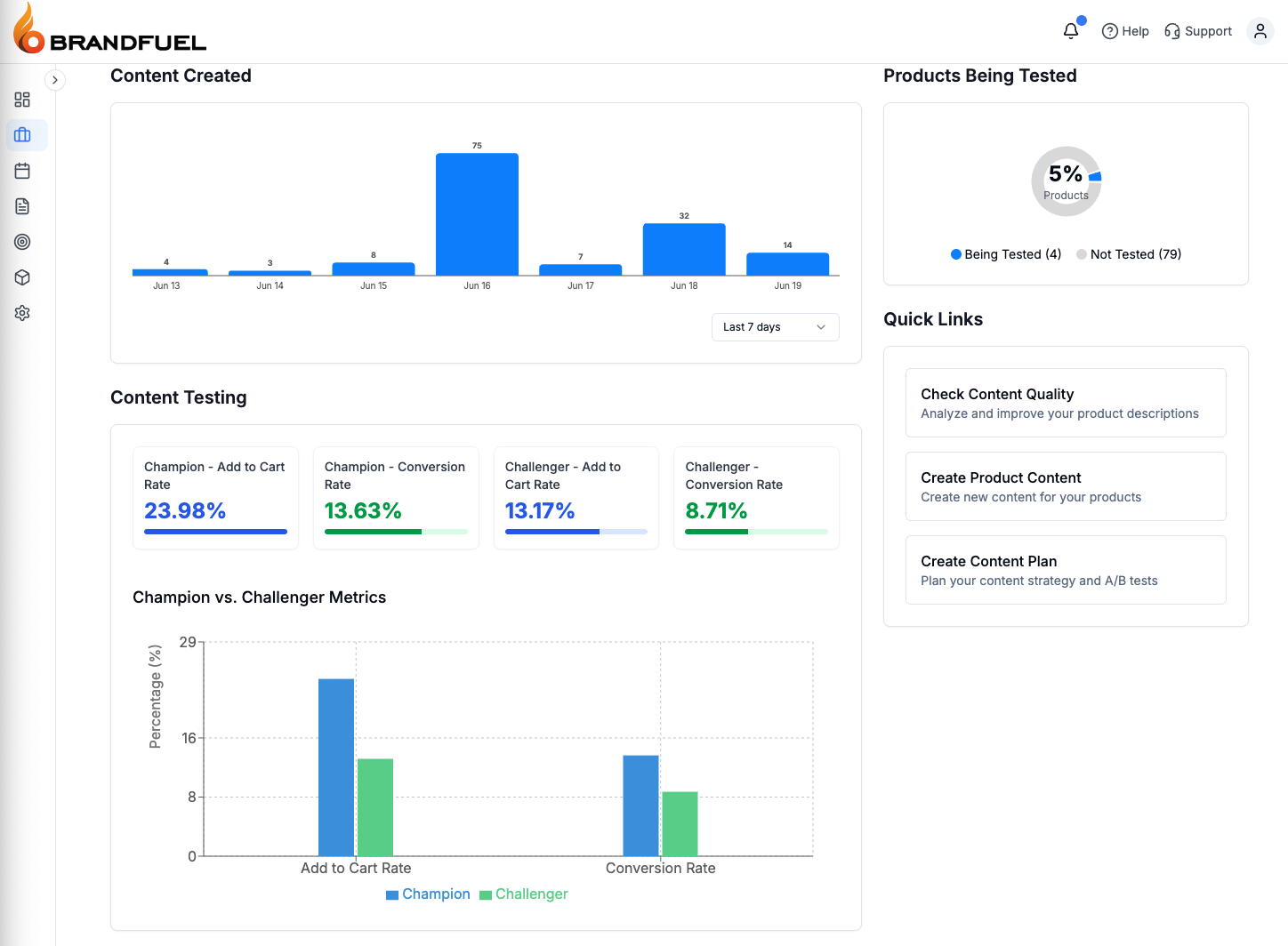Open the calendar planner icon in sidebar

coord(22,171)
